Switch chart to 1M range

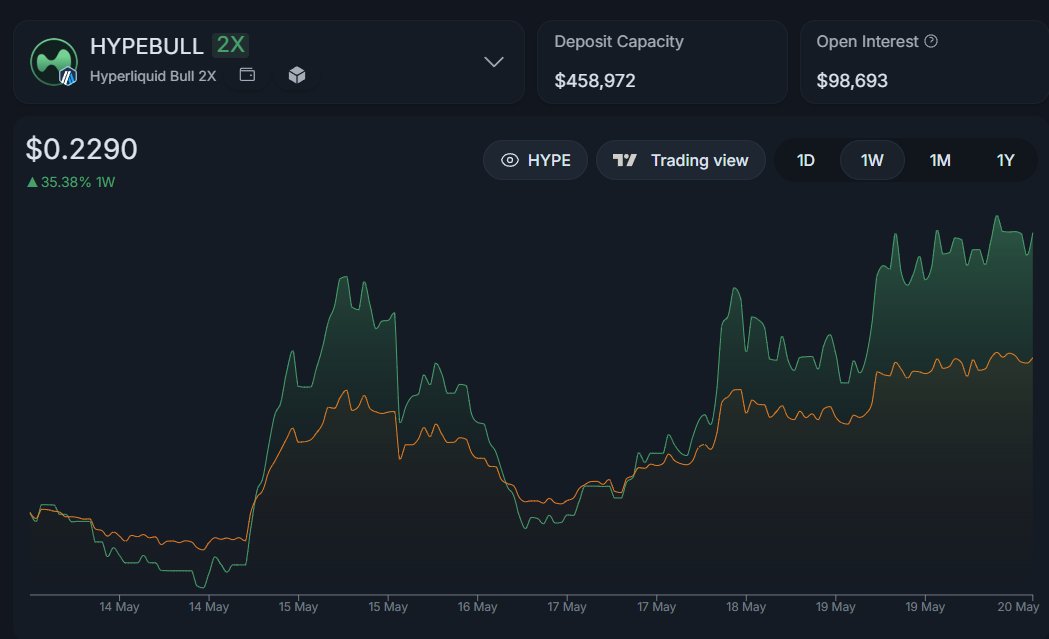pos(940,161)
